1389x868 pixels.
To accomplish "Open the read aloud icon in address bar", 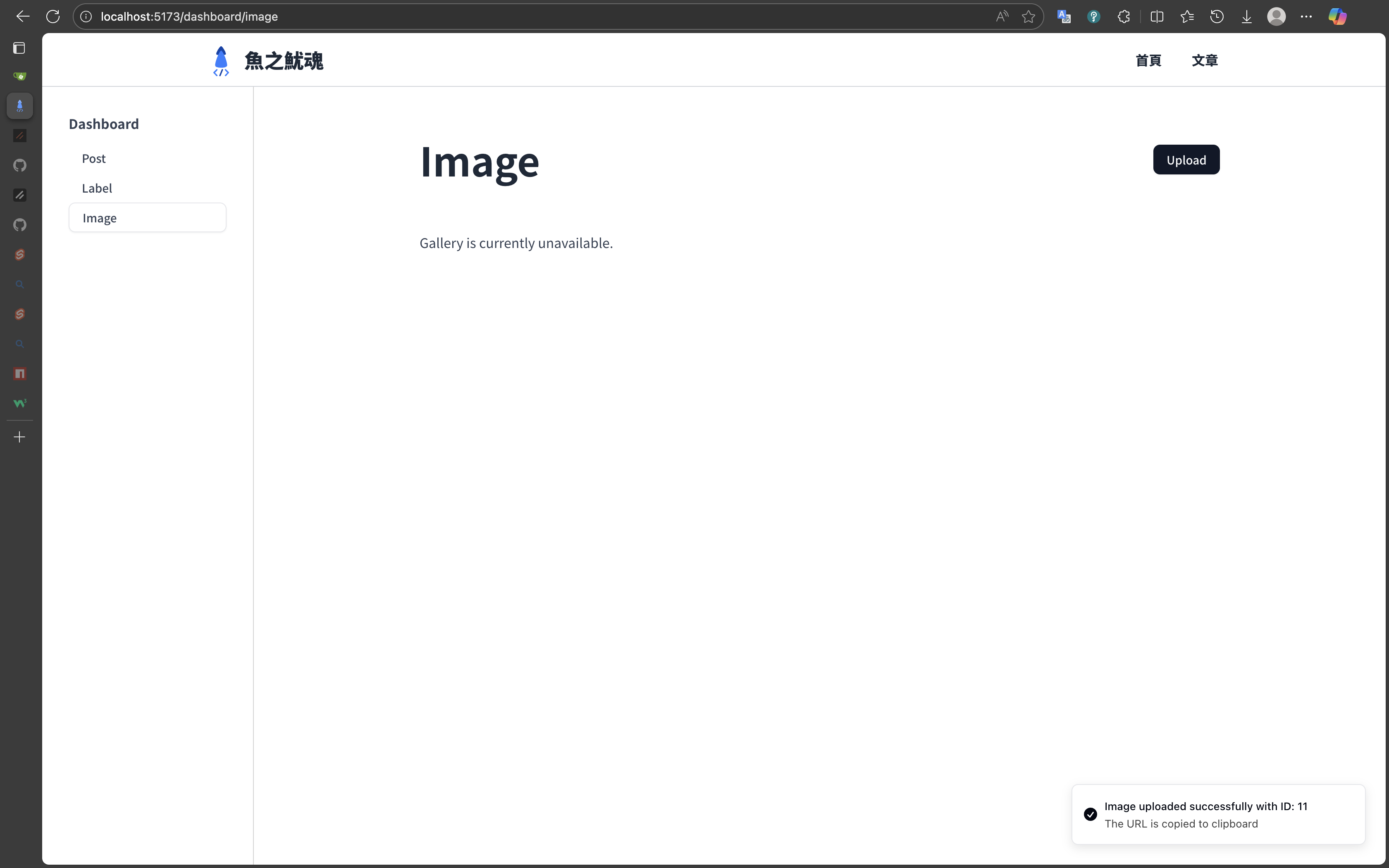I will click(1002, 17).
